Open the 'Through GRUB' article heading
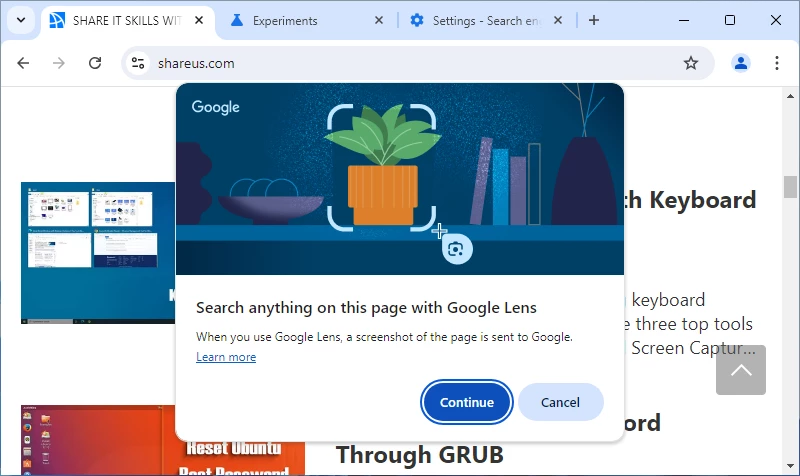Viewport: 800px width, 476px height. click(419, 455)
